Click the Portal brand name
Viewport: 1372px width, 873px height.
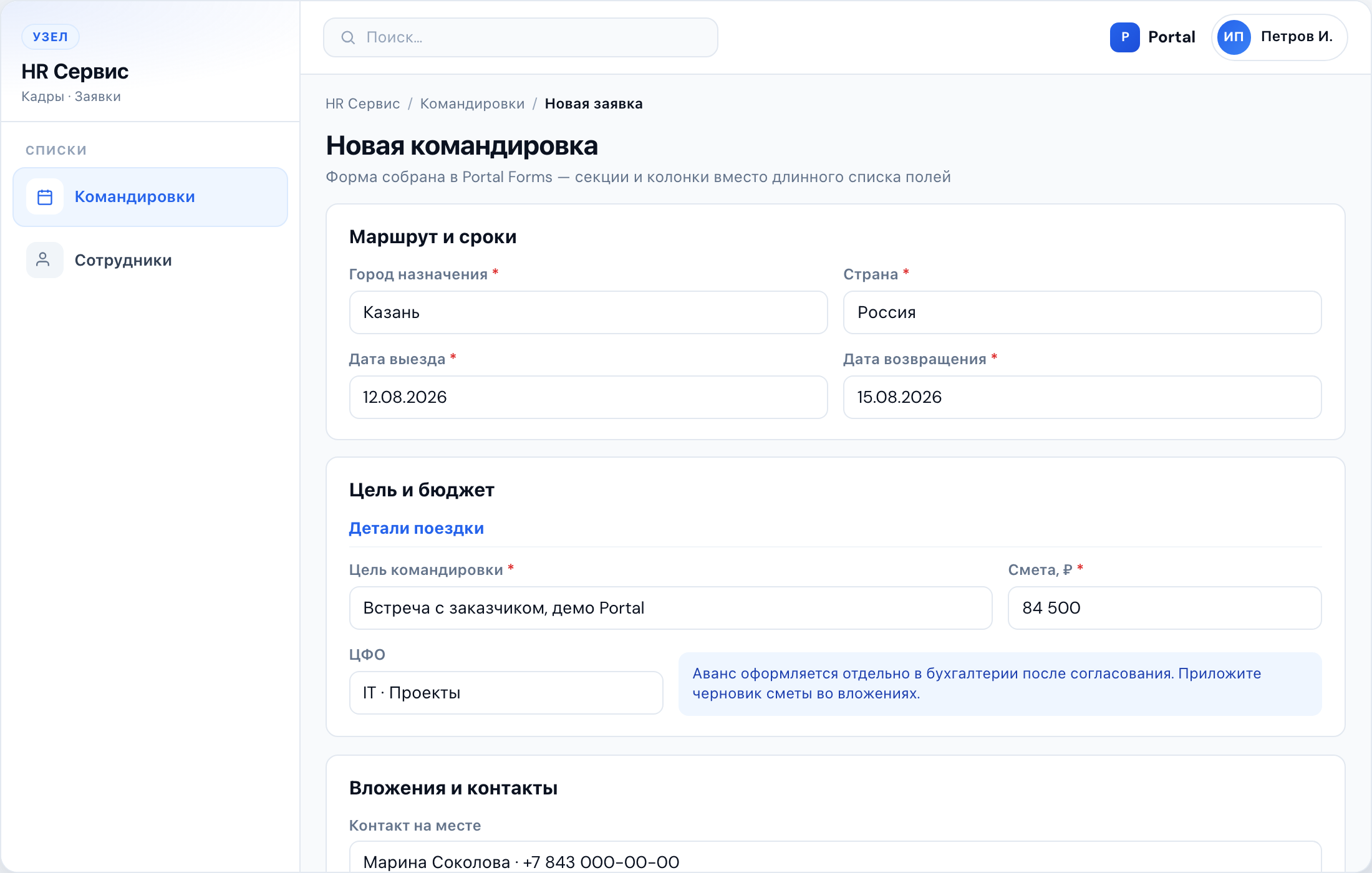[1172, 37]
